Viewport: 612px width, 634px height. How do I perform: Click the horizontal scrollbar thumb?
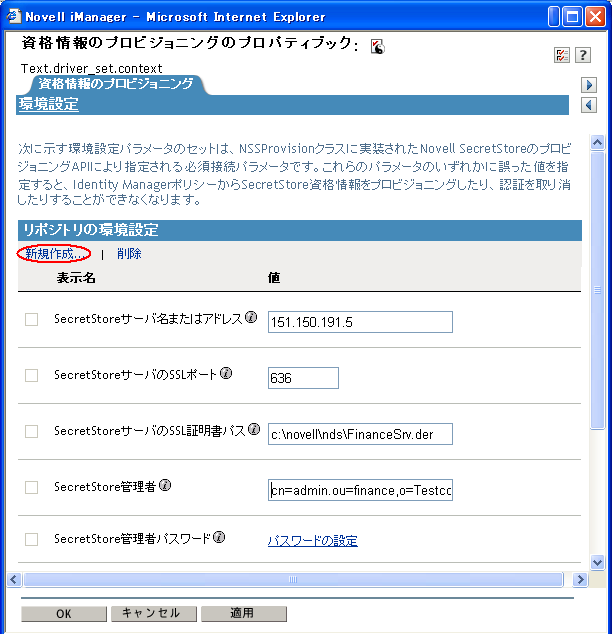pyautogui.click(x=293, y=579)
